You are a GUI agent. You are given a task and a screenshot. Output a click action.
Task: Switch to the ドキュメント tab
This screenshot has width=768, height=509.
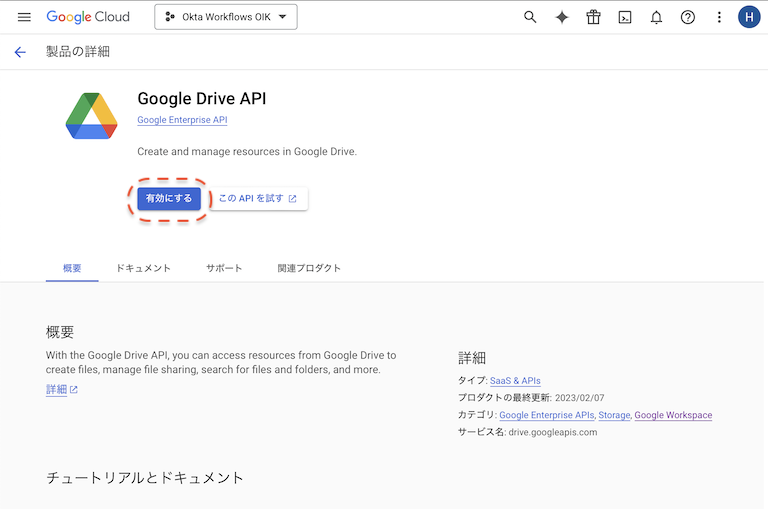[x=143, y=268]
